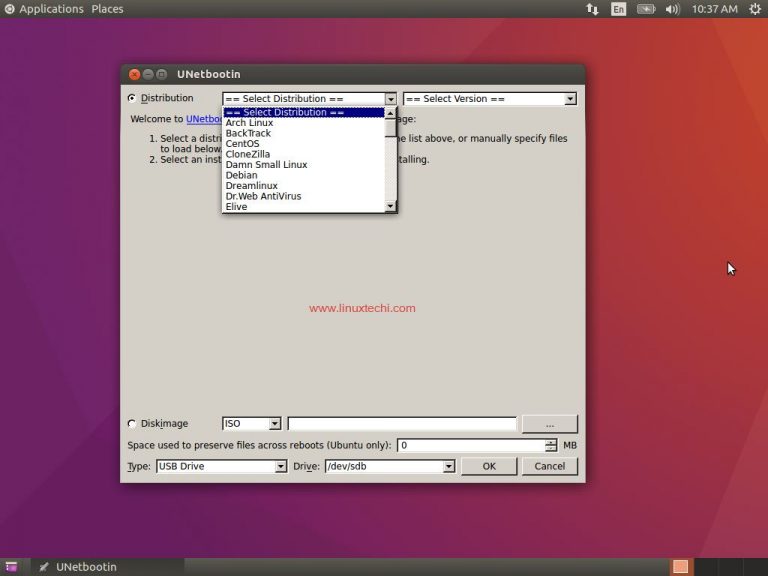
Task: Open the sound volume indicator
Action: (672, 9)
